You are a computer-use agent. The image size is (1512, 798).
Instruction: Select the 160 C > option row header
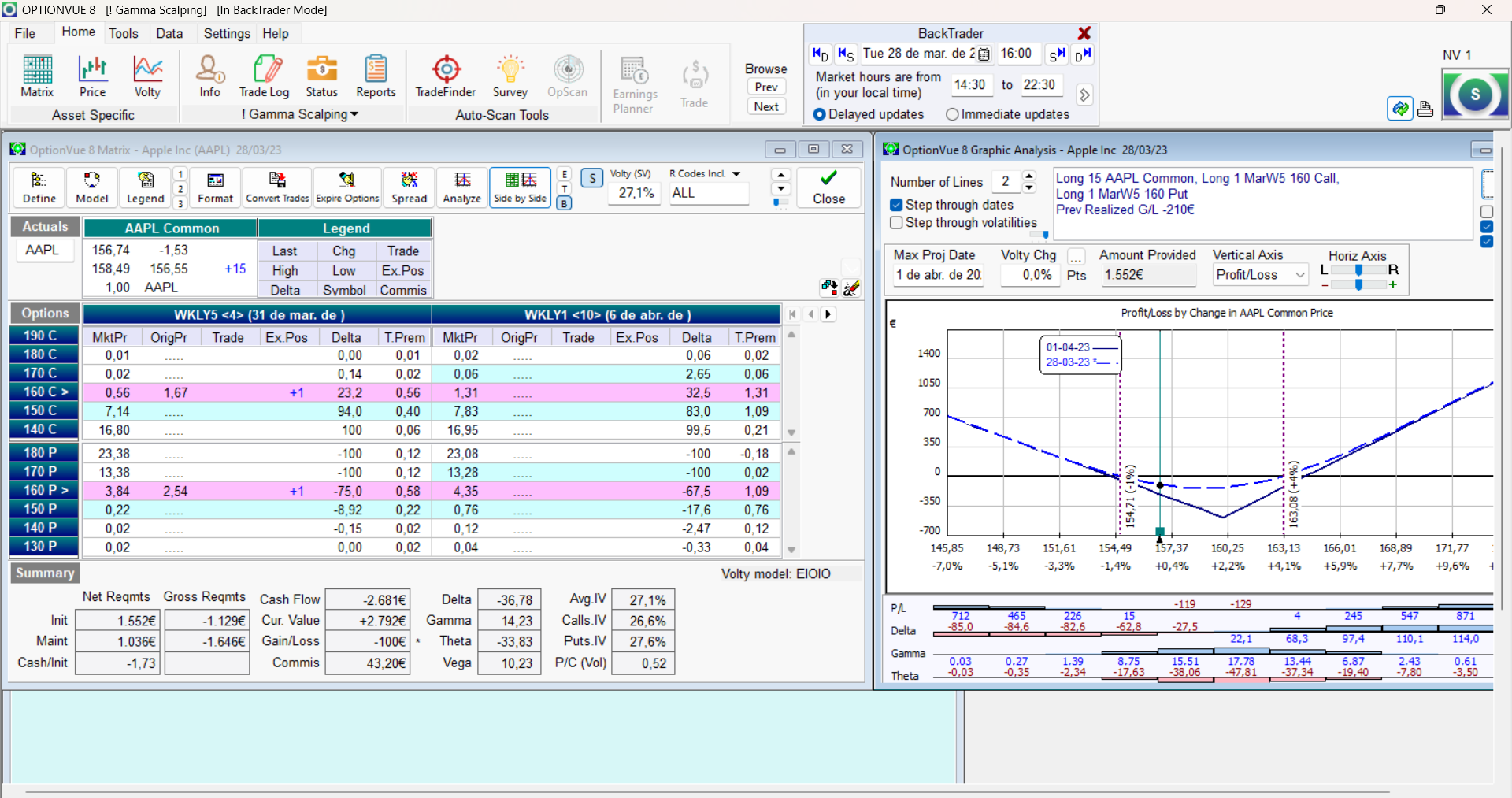44,392
